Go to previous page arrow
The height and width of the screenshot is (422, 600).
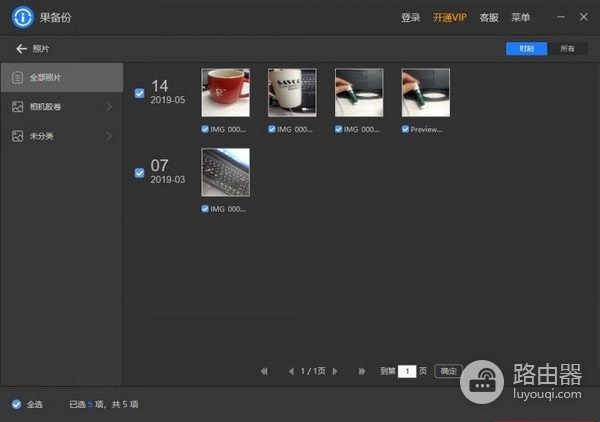coord(291,371)
